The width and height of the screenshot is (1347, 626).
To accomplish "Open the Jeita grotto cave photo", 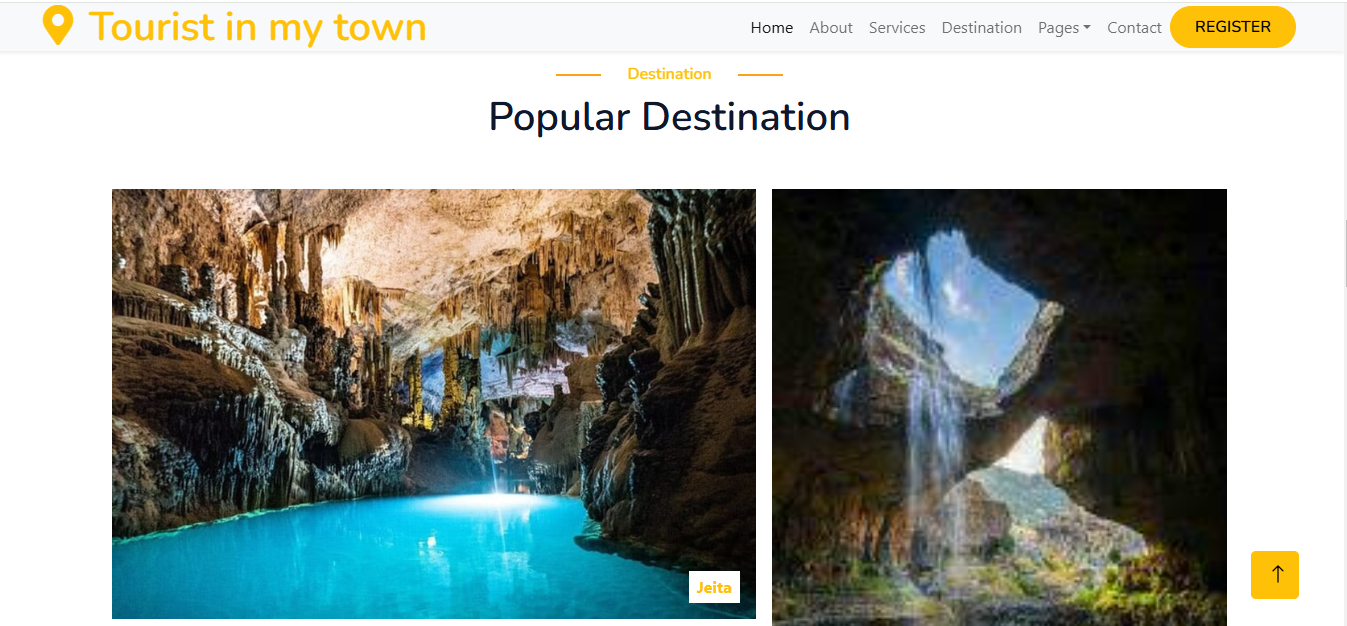I will click(434, 404).
